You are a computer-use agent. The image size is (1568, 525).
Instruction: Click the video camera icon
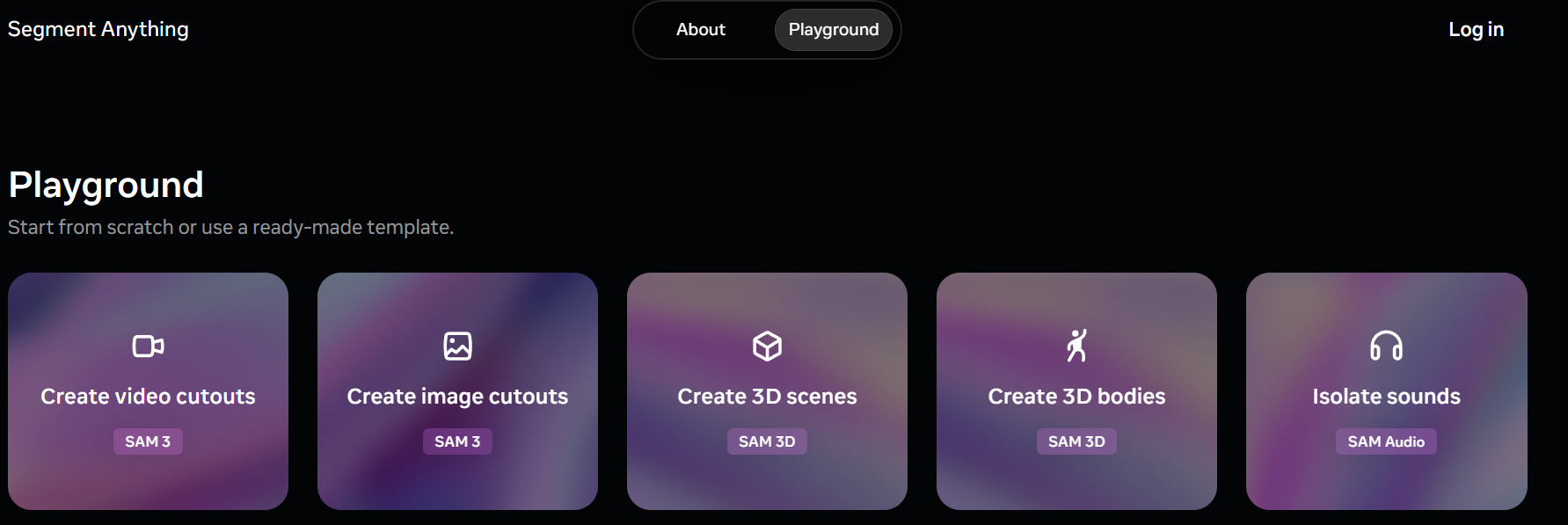click(x=148, y=346)
